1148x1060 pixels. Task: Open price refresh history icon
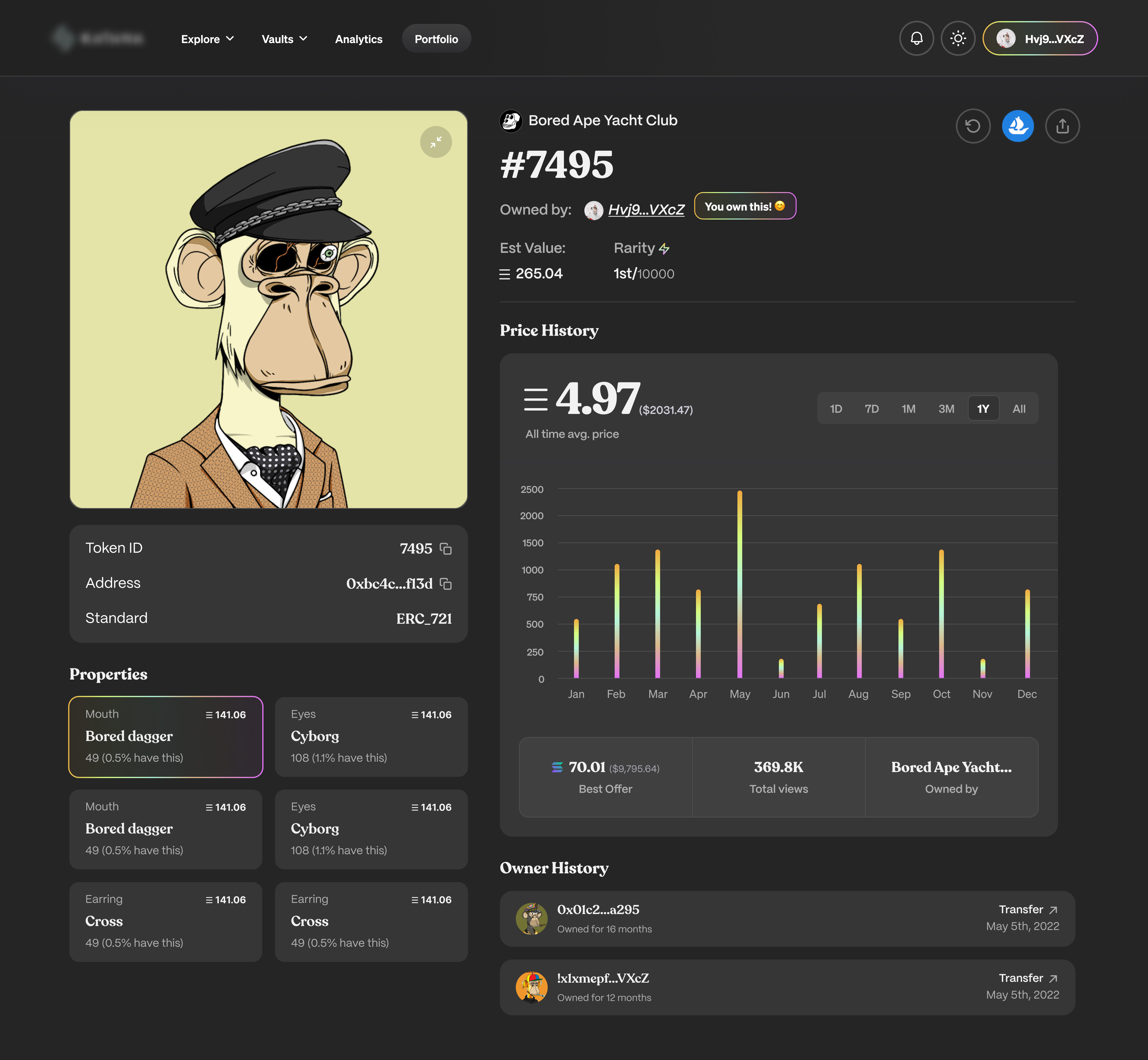pos(973,125)
